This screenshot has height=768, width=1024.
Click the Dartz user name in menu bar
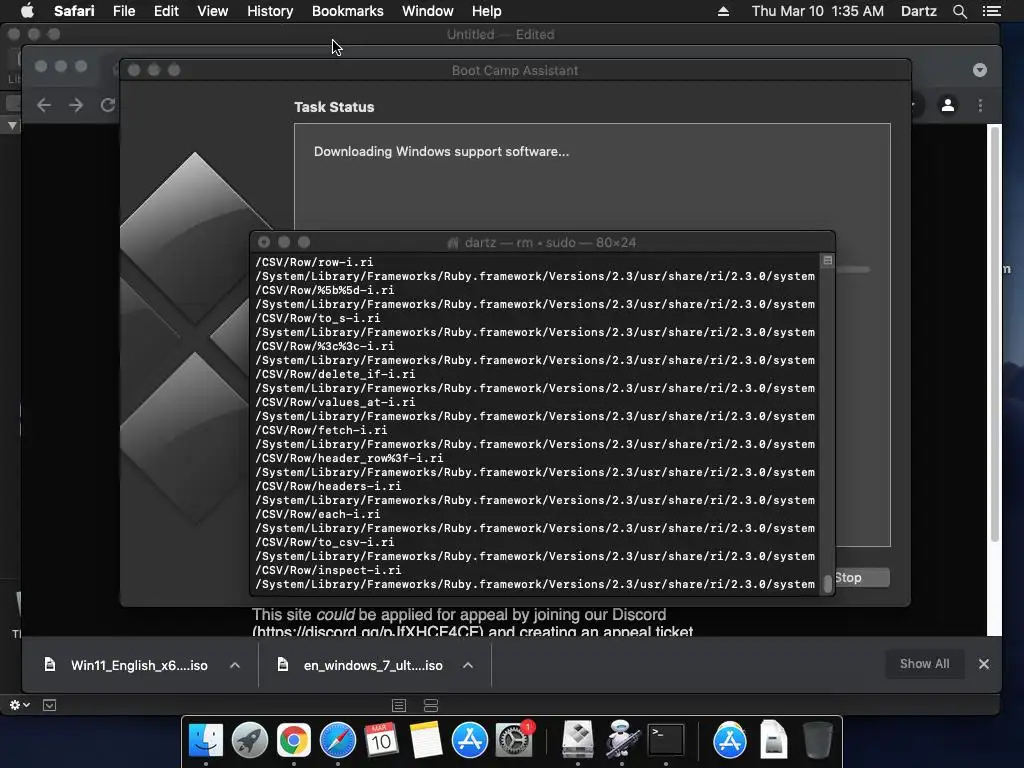pos(918,11)
